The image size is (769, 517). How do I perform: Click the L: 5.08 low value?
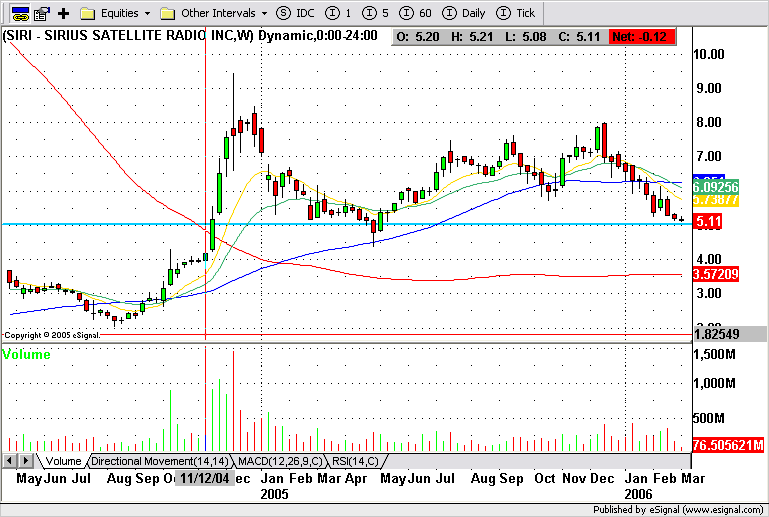pos(526,37)
